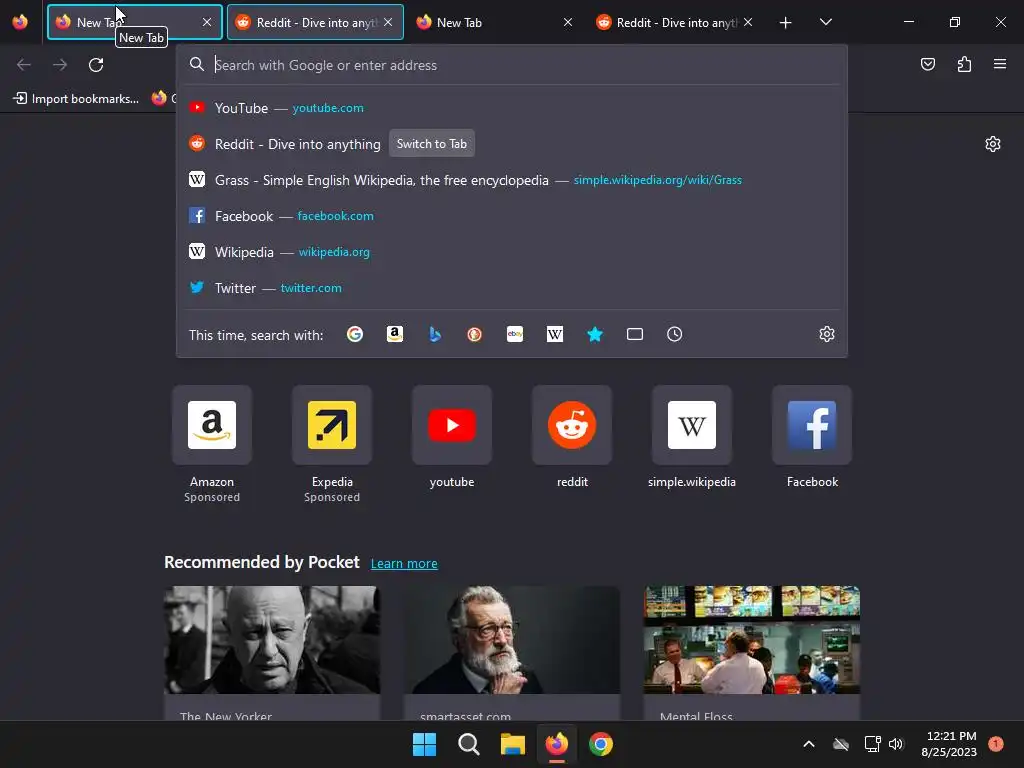Open the Mental Floss Pocket story
This screenshot has width=1024, height=768.
pos(752,653)
